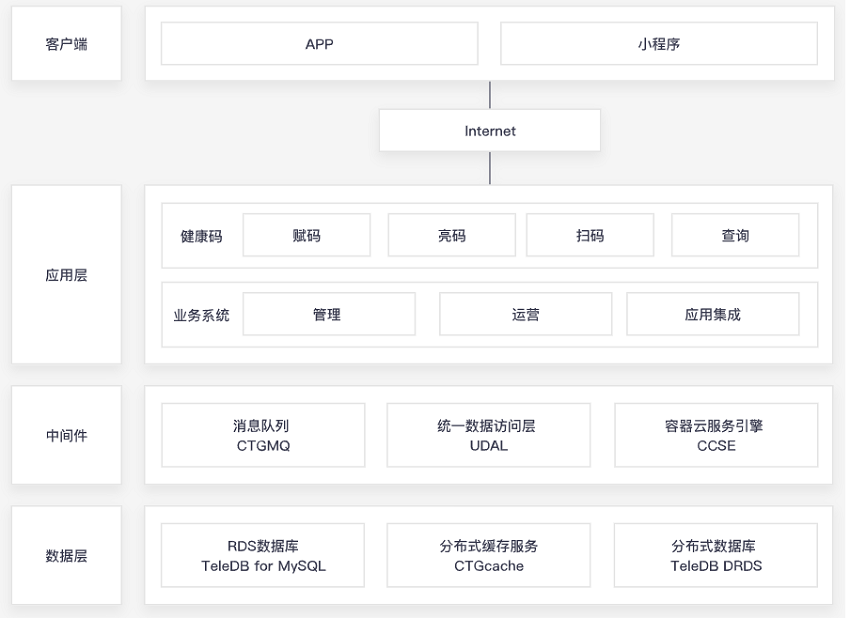Select the 管理 business system box
Screen dimensions: 850x618
point(328,314)
